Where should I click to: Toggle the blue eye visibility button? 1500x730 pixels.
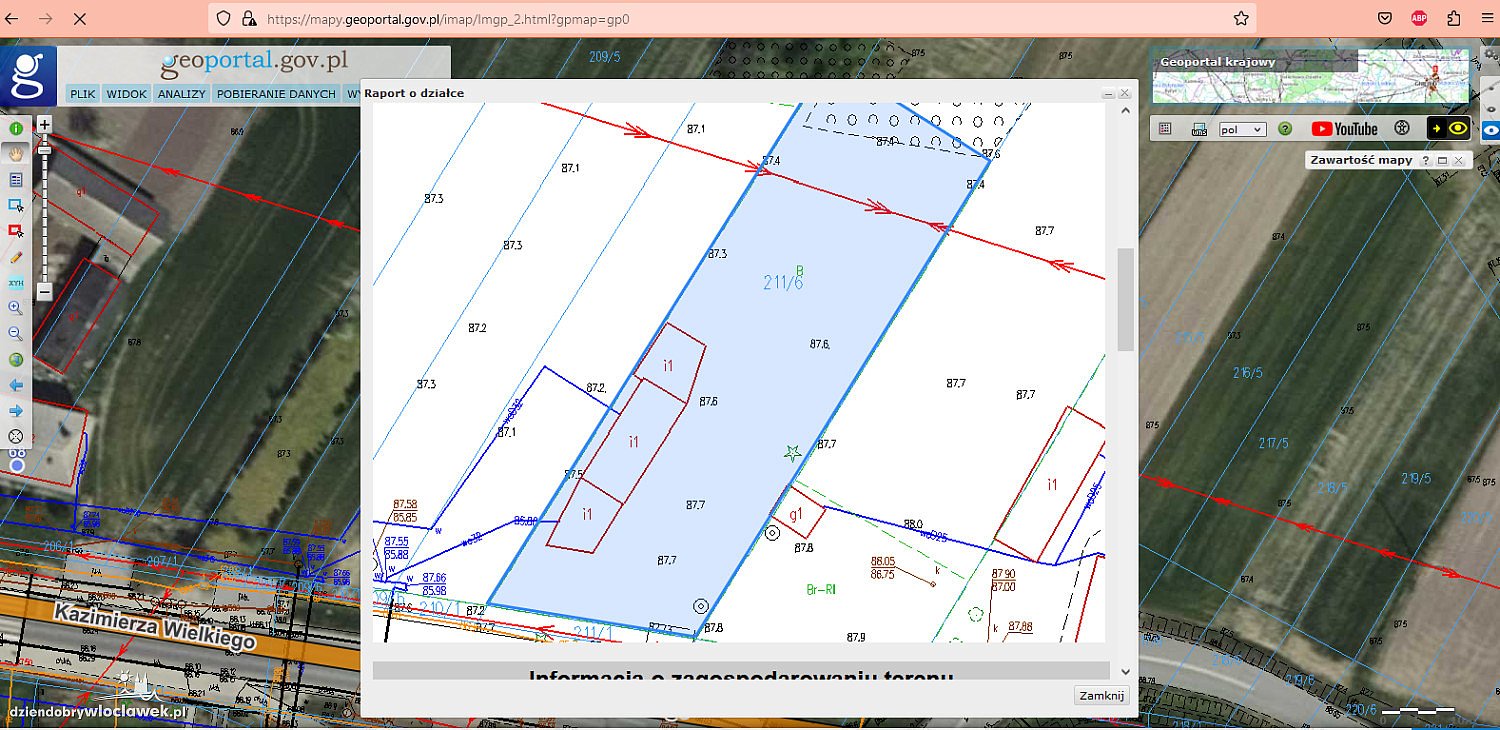click(x=1490, y=130)
